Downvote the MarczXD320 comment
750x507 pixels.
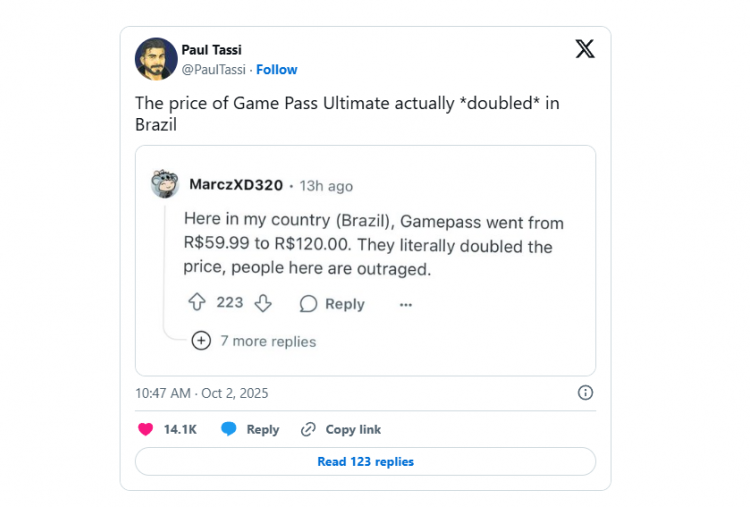click(x=263, y=303)
